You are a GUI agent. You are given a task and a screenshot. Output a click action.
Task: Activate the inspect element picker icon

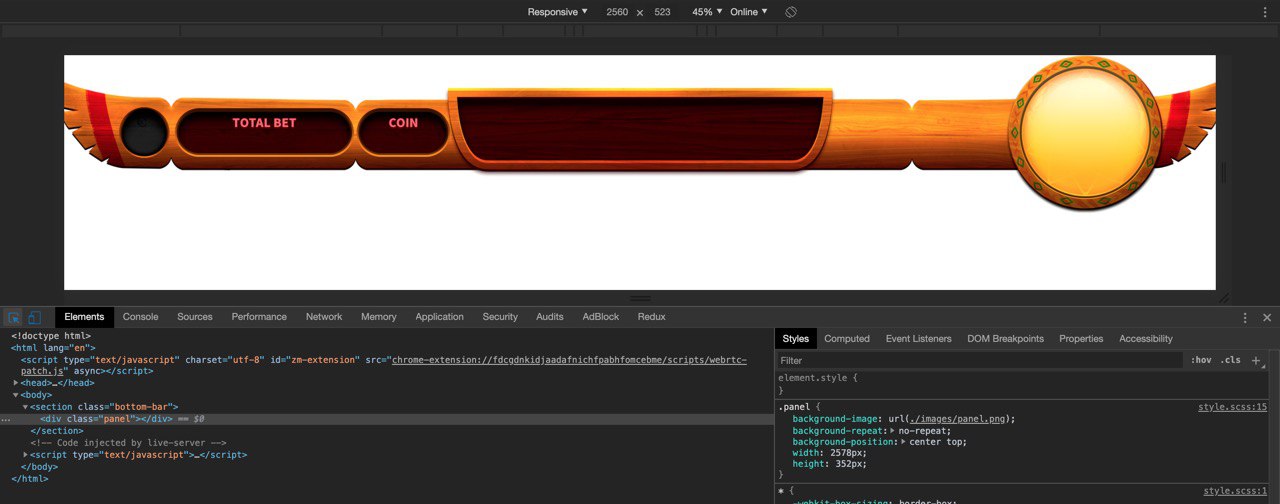[x=14, y=317]
